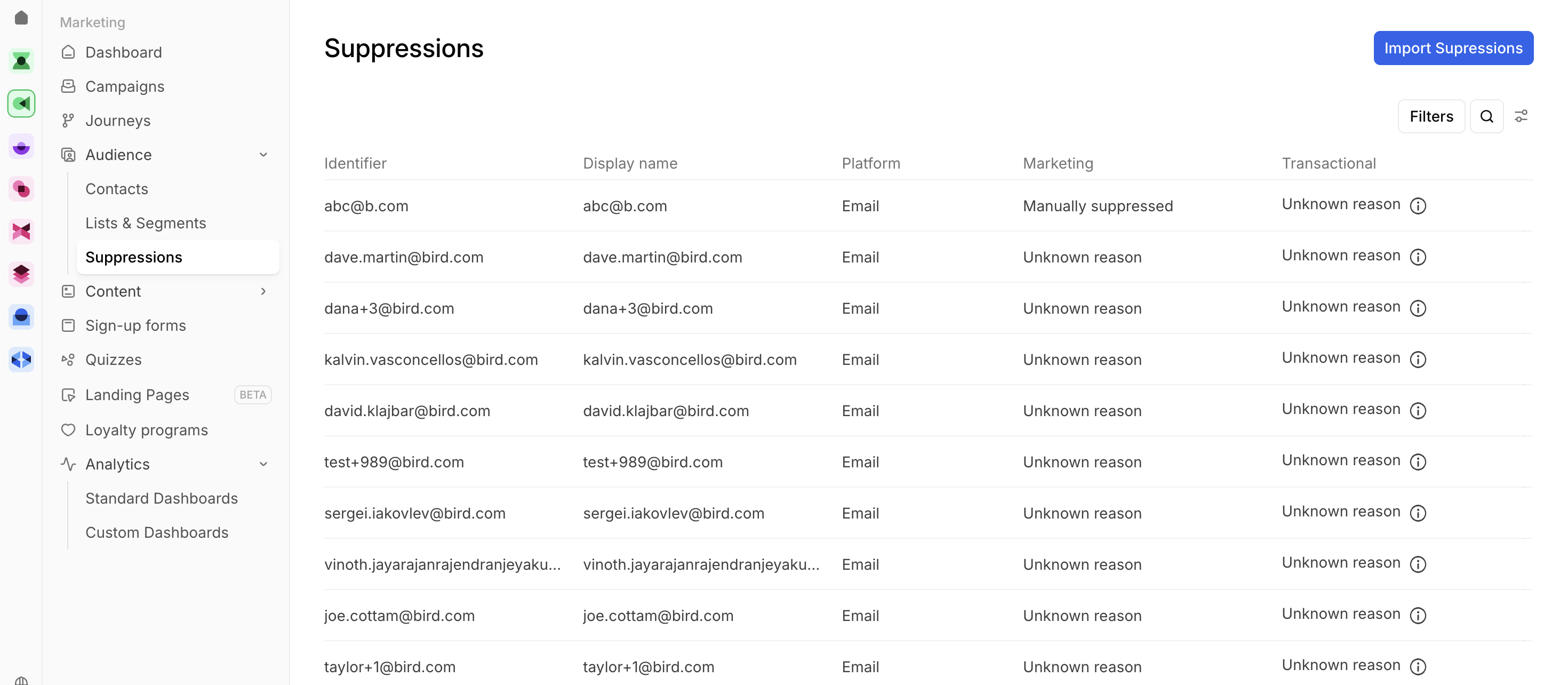Open the table view settings sliders icon

(x=1521, y=116)
